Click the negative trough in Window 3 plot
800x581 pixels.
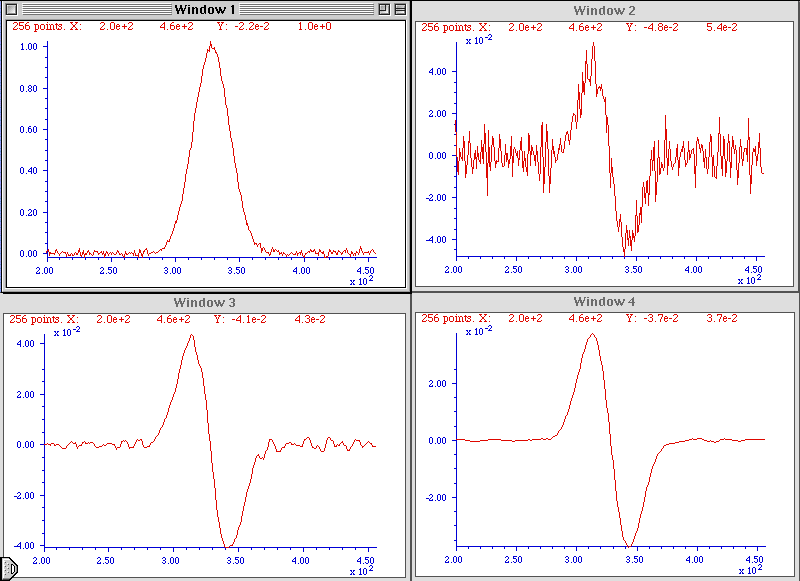[x=229, y=545]
